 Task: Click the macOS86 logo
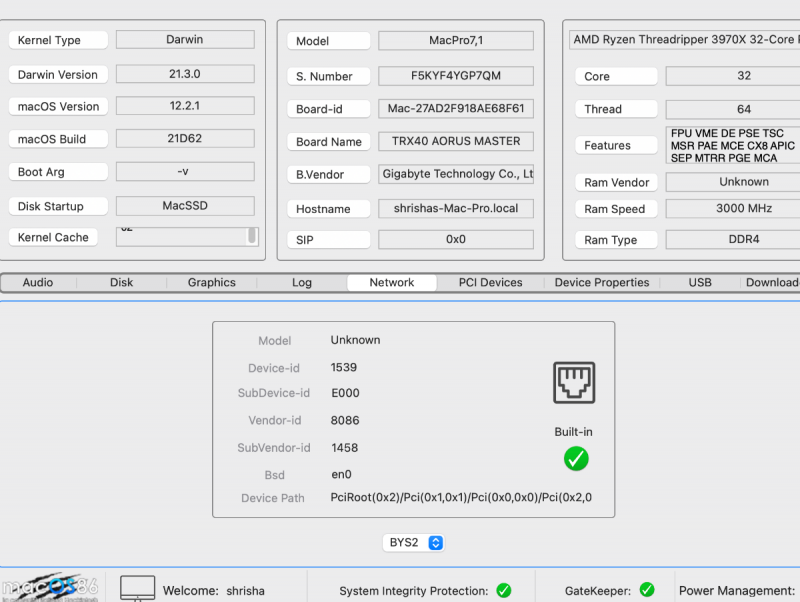50,587
